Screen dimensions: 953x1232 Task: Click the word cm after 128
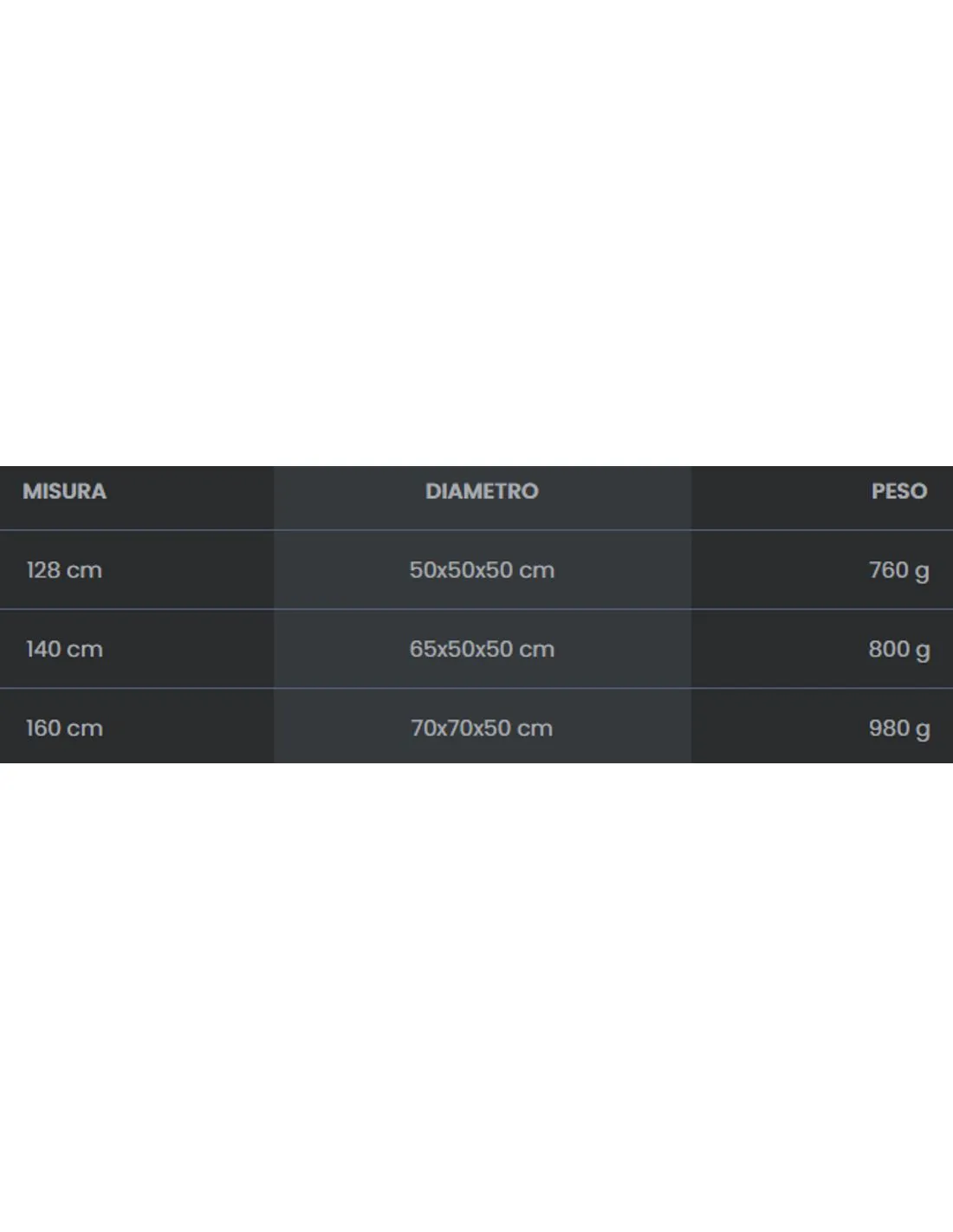84,571
